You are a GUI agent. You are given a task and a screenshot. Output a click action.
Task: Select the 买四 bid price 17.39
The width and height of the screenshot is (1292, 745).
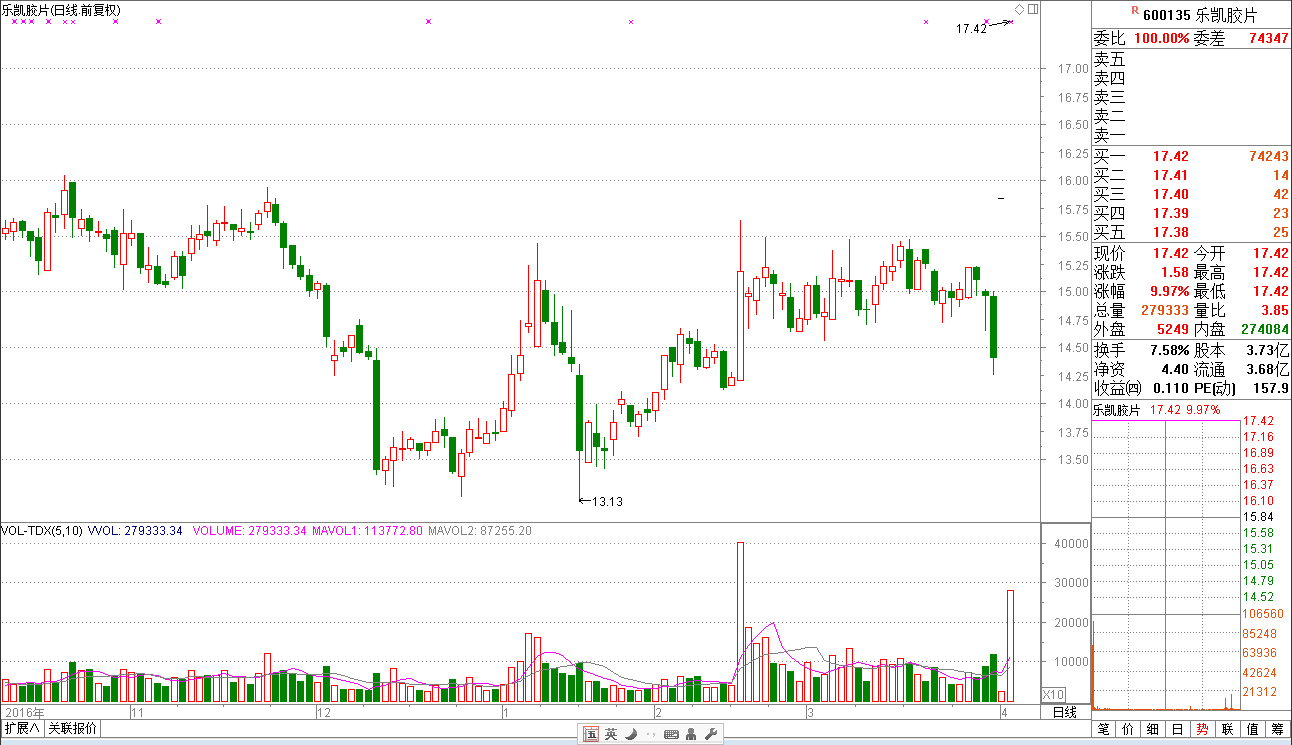tap(1171, 213)
